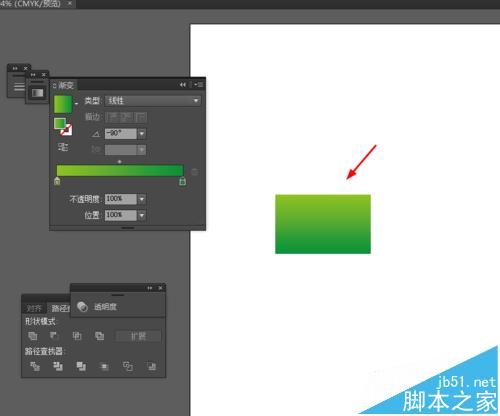Click the Intersect shape mode icon
The image size is (500, 416).
[x=77, y=336]
